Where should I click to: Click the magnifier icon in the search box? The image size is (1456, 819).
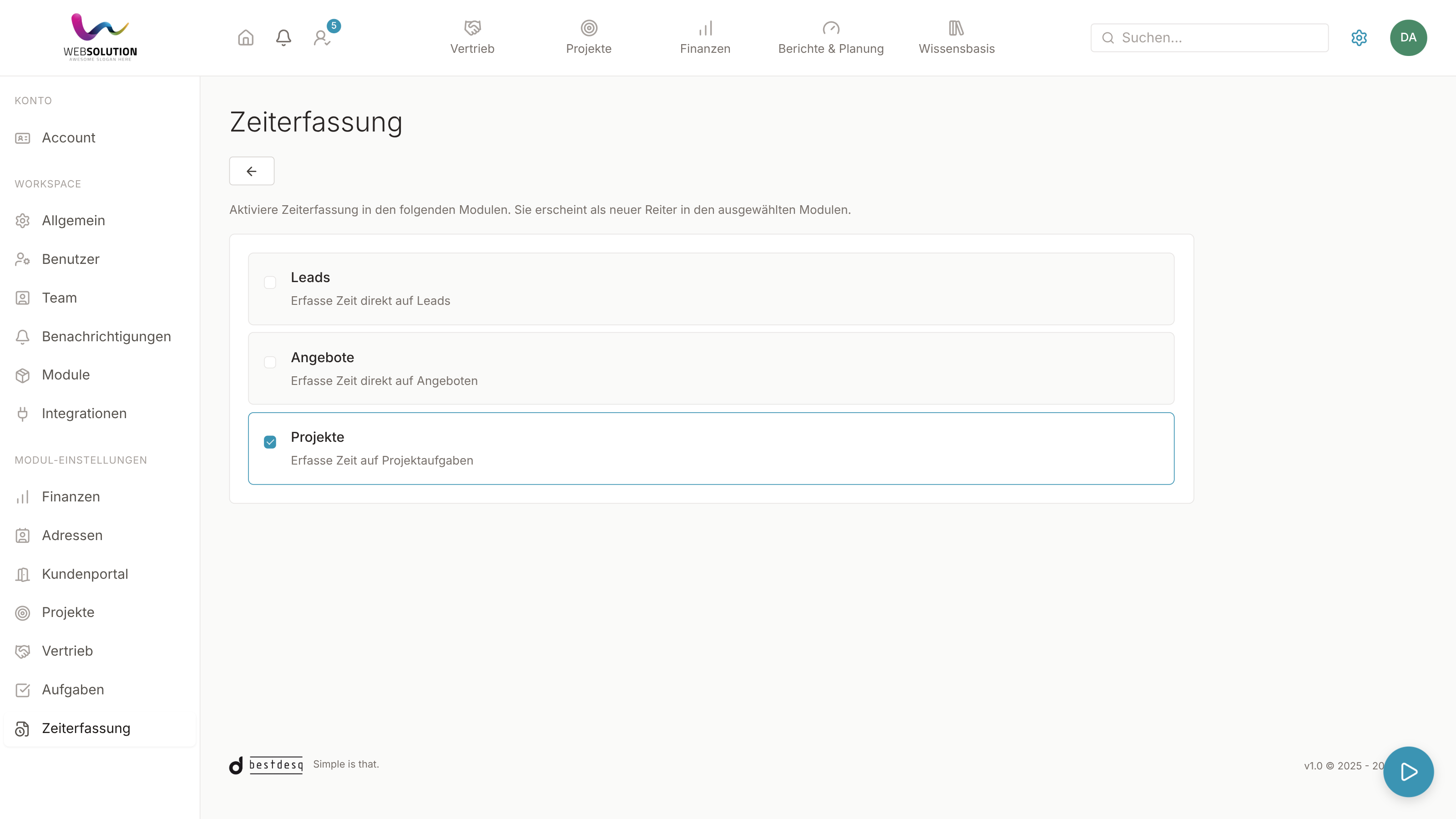(1108, 38)
